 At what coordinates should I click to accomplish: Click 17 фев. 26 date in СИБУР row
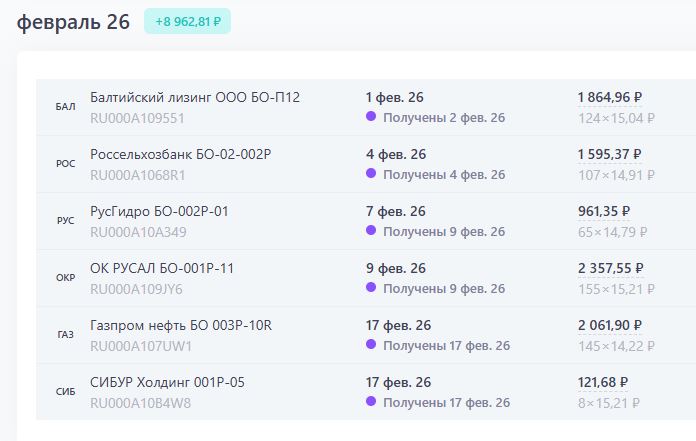pos(398,382)
